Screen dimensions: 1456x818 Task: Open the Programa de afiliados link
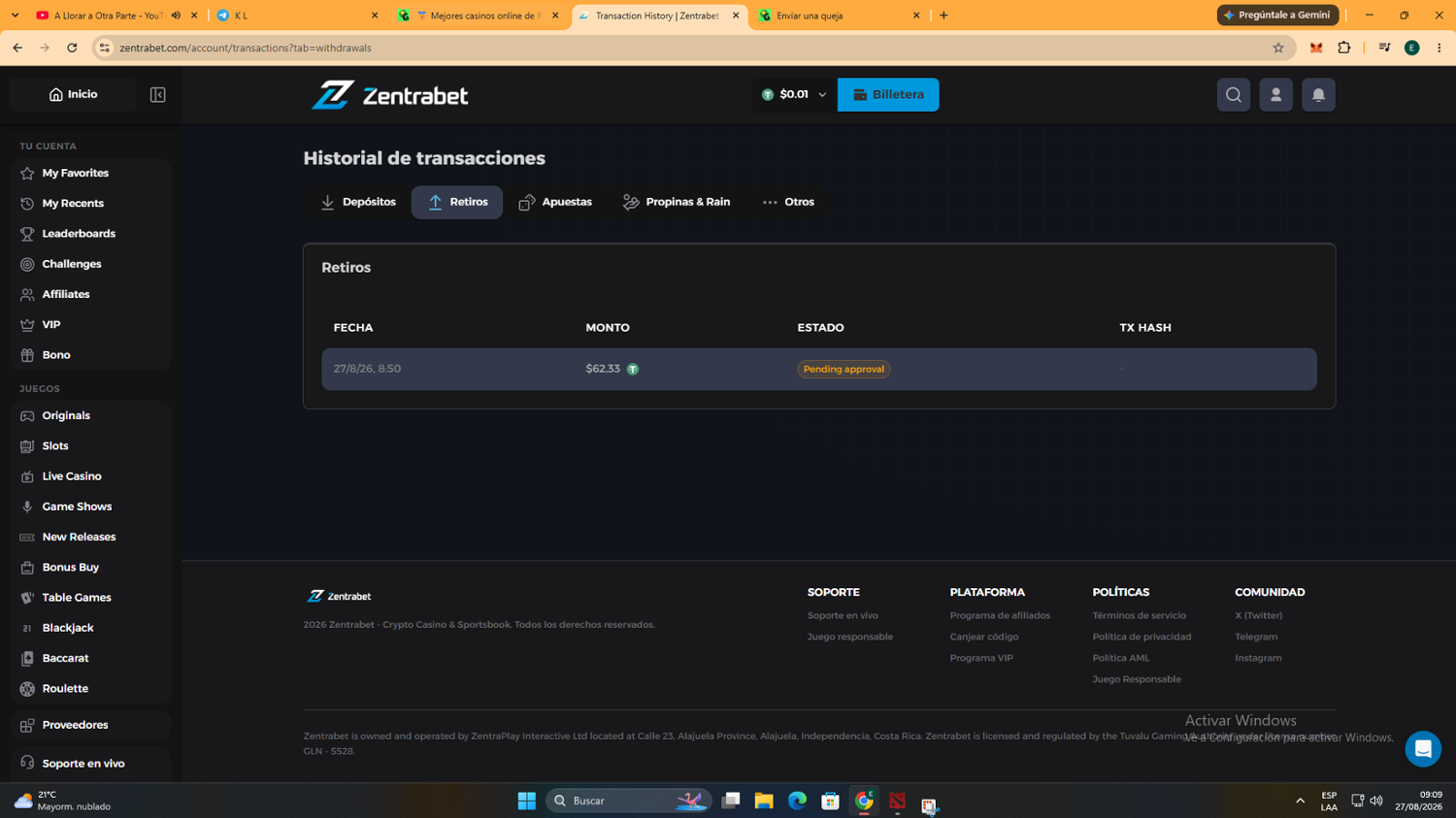coord(1000,615)
